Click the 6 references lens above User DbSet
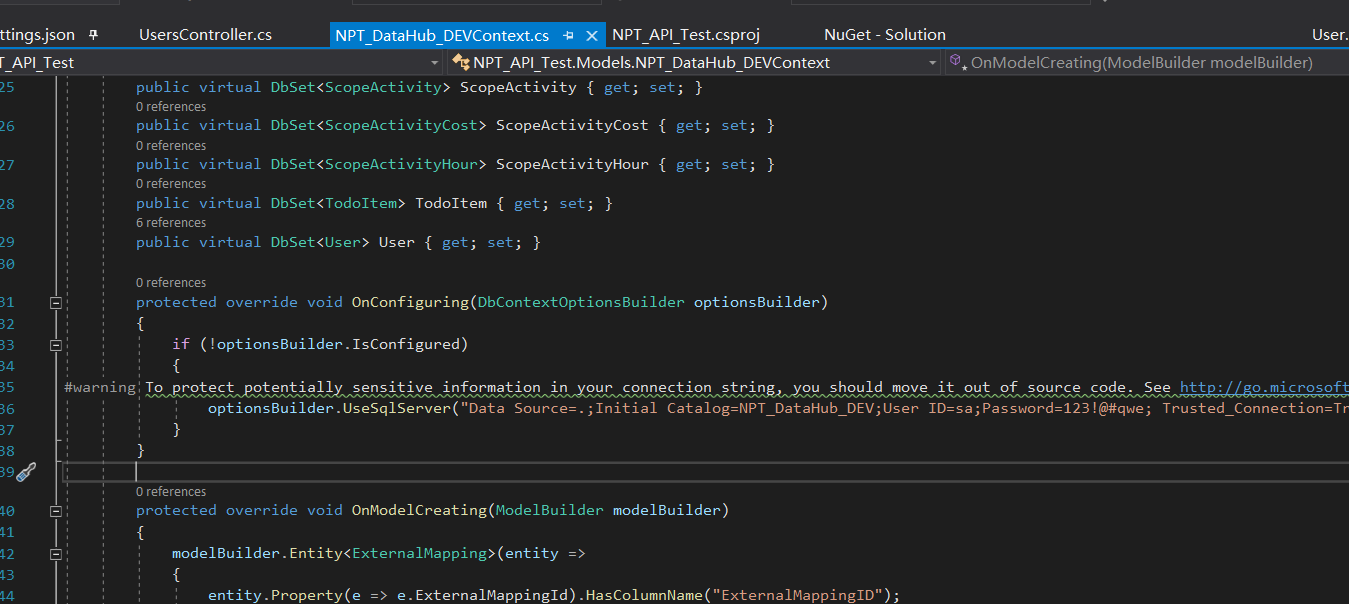Screen dimensions: 1349x604 (x=171, y=223)
